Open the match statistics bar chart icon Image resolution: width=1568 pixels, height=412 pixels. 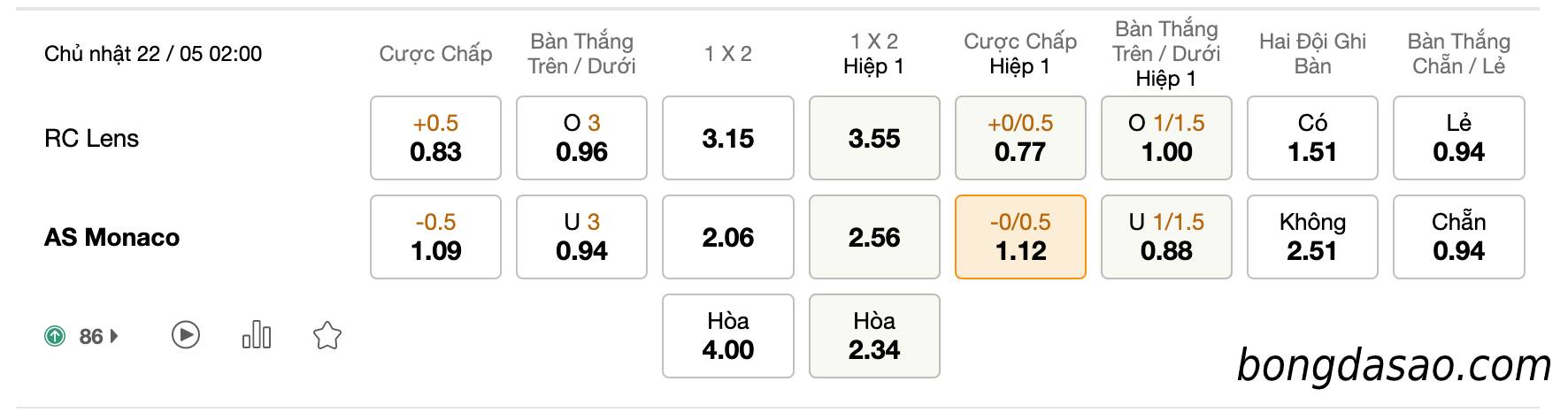click(257, 335)
